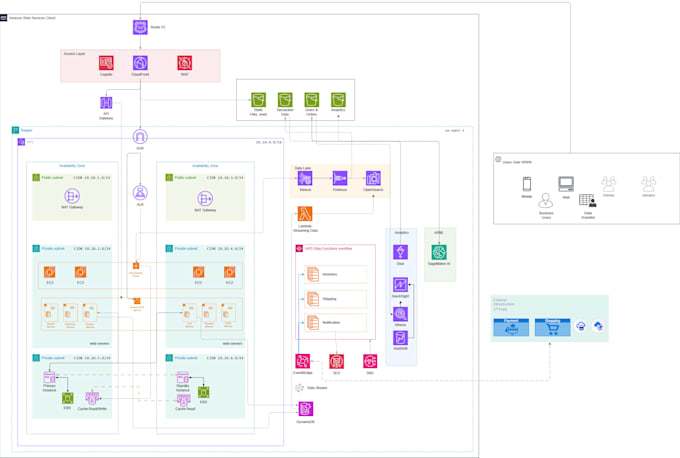Click the Standby Instance database icon
The image size is (680, 458).
point(183,377)
